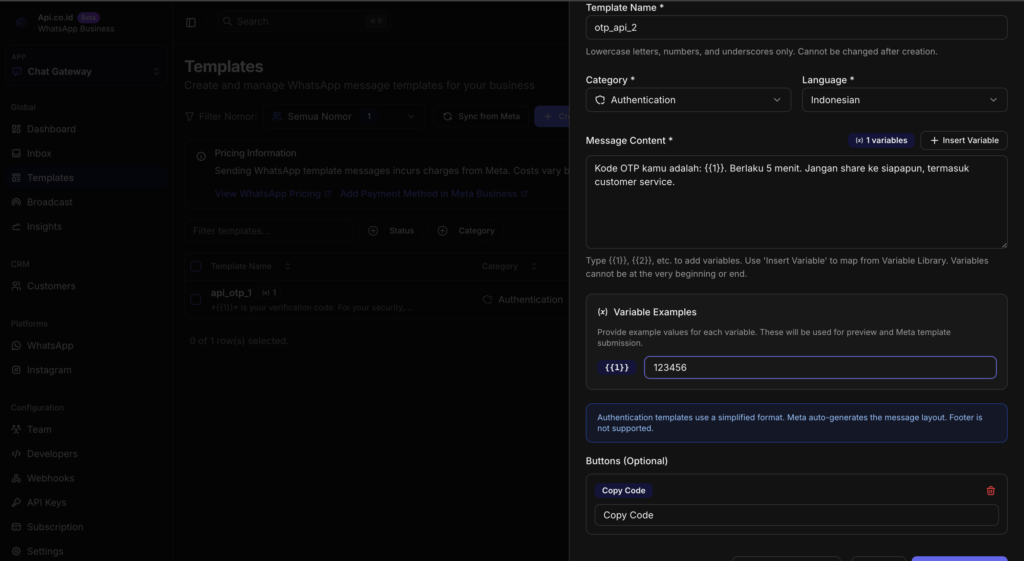This screenshot has height=561, width=1024.
Task: Open Instagram platform in the sidebar
Action: [86, 370]
